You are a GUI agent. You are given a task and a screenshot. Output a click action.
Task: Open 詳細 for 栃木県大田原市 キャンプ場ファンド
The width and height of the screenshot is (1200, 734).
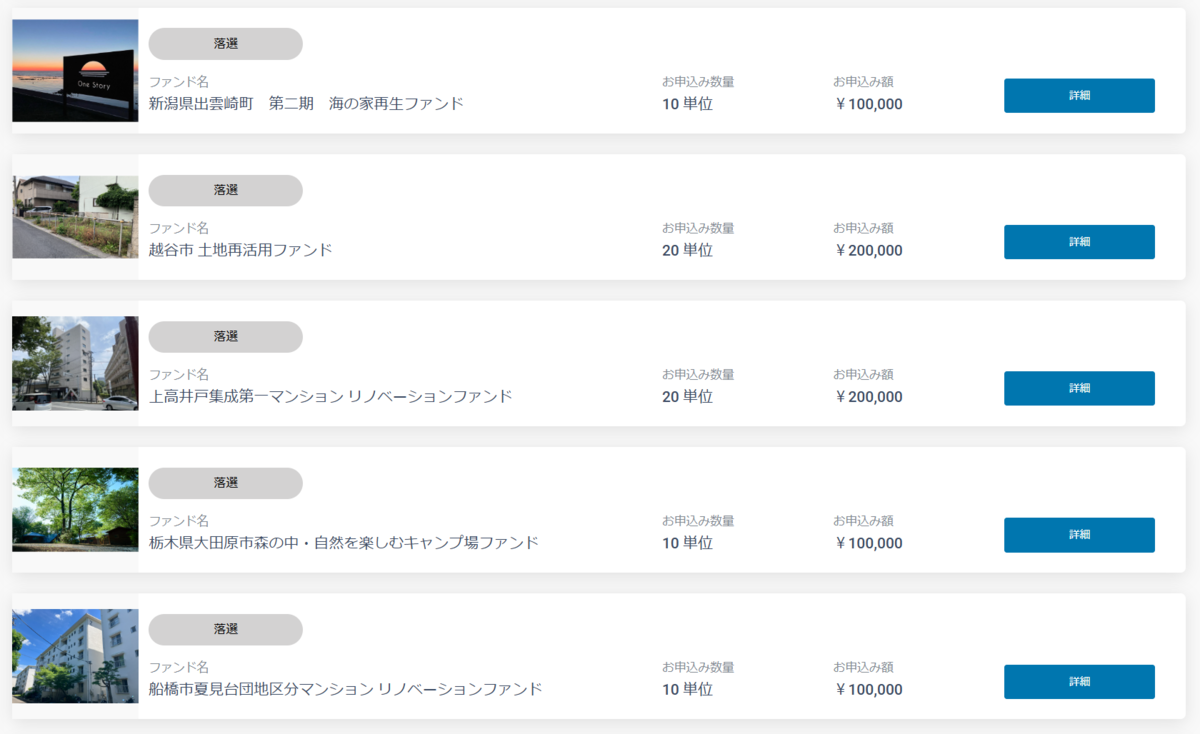[1079, 535]
